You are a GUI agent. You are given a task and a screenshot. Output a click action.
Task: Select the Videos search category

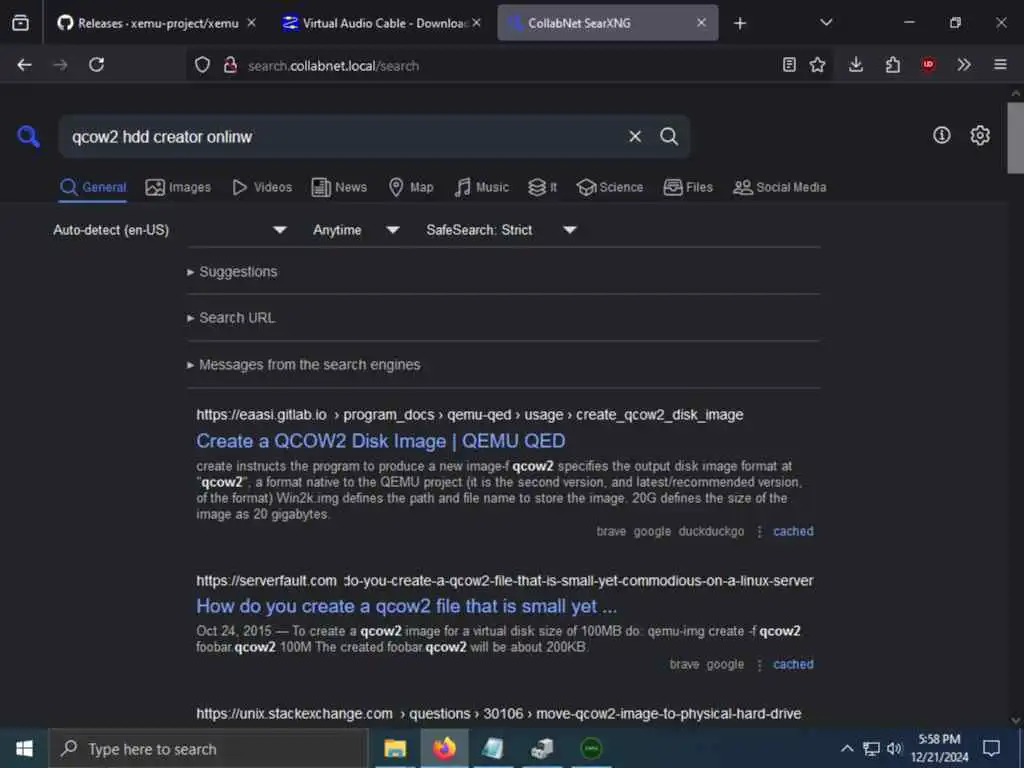tap(262, 187)
